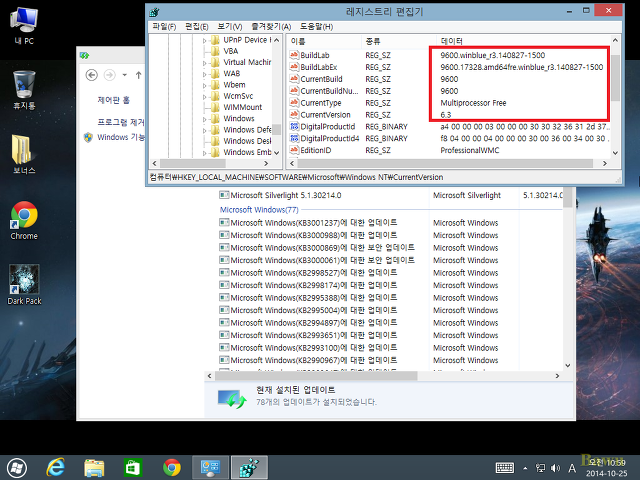This screenshot has height=480, width=640.
Task: Launch Chrome from the desktop shortcut
Action: click(x=24, y=220)
